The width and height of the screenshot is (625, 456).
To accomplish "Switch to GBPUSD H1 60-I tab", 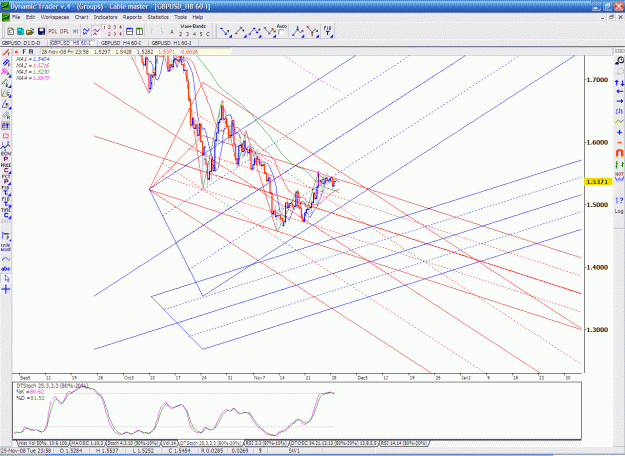I will pyautogui.click(x=171, y=43).
